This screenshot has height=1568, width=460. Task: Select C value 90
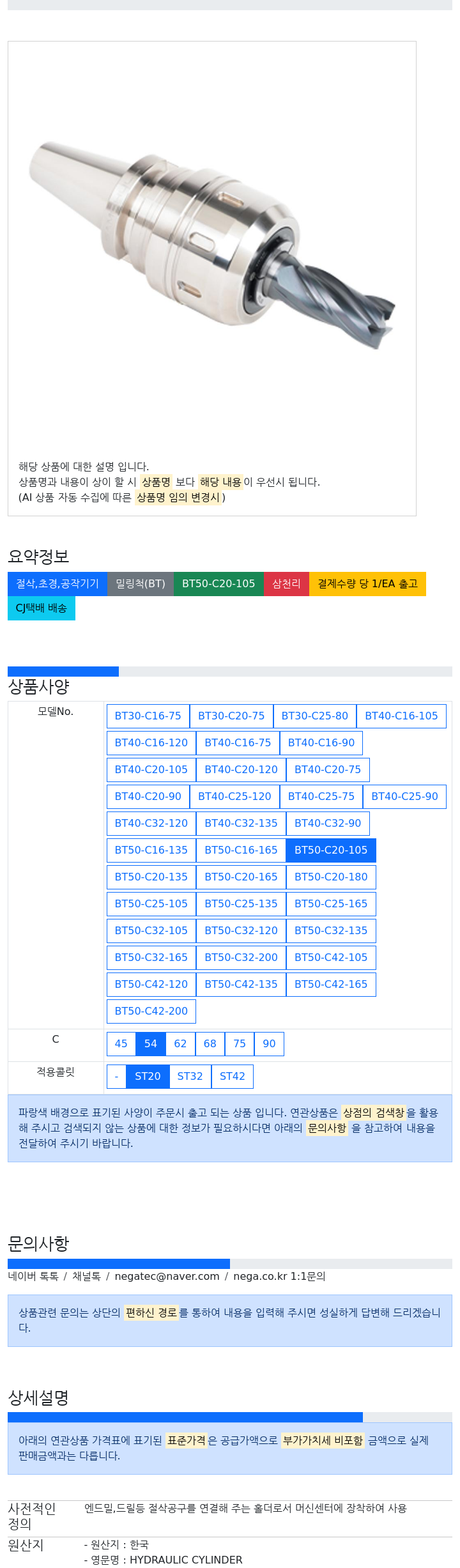269,1044
